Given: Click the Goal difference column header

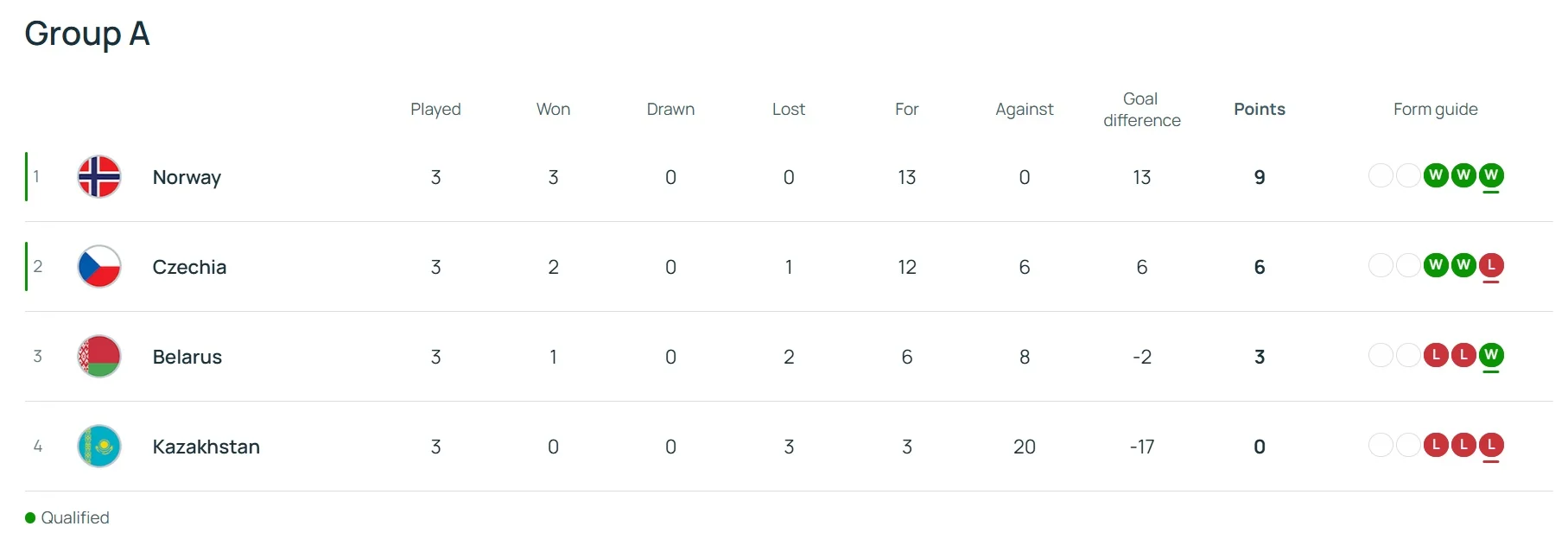Looking at the screenshot, I should [x=1141, y=110].
